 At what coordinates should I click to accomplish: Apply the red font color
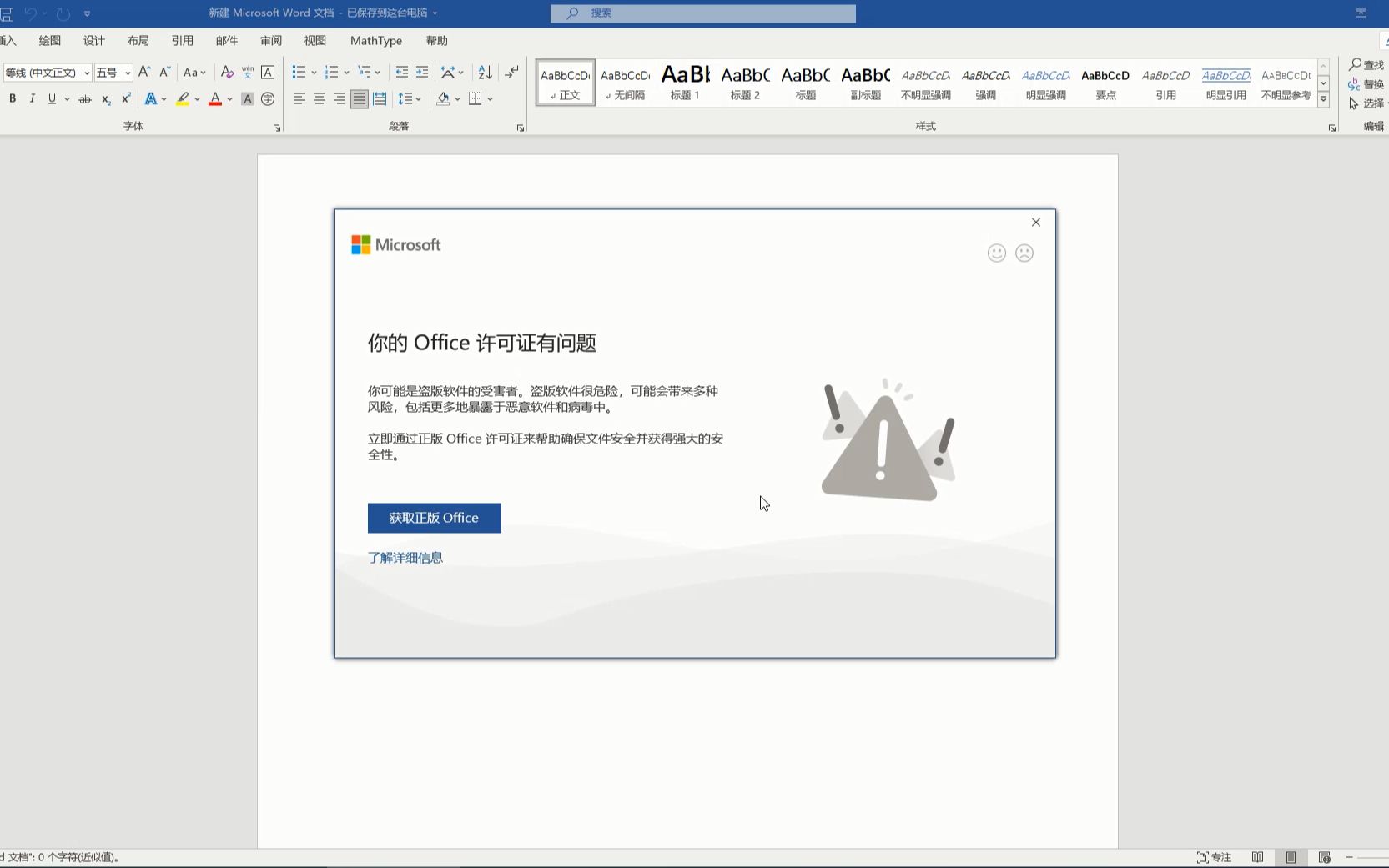pyautogui.click(x=215, y=99)
